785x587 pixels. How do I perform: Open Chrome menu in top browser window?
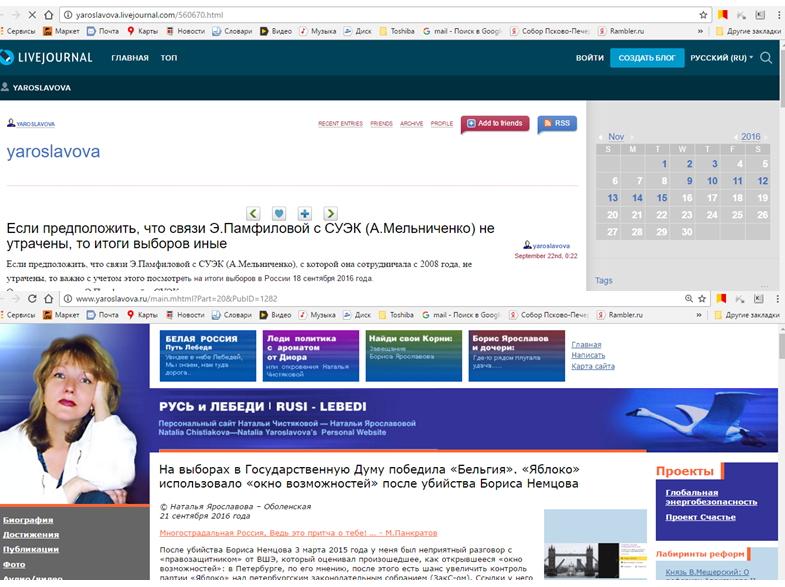coord(779,15)
